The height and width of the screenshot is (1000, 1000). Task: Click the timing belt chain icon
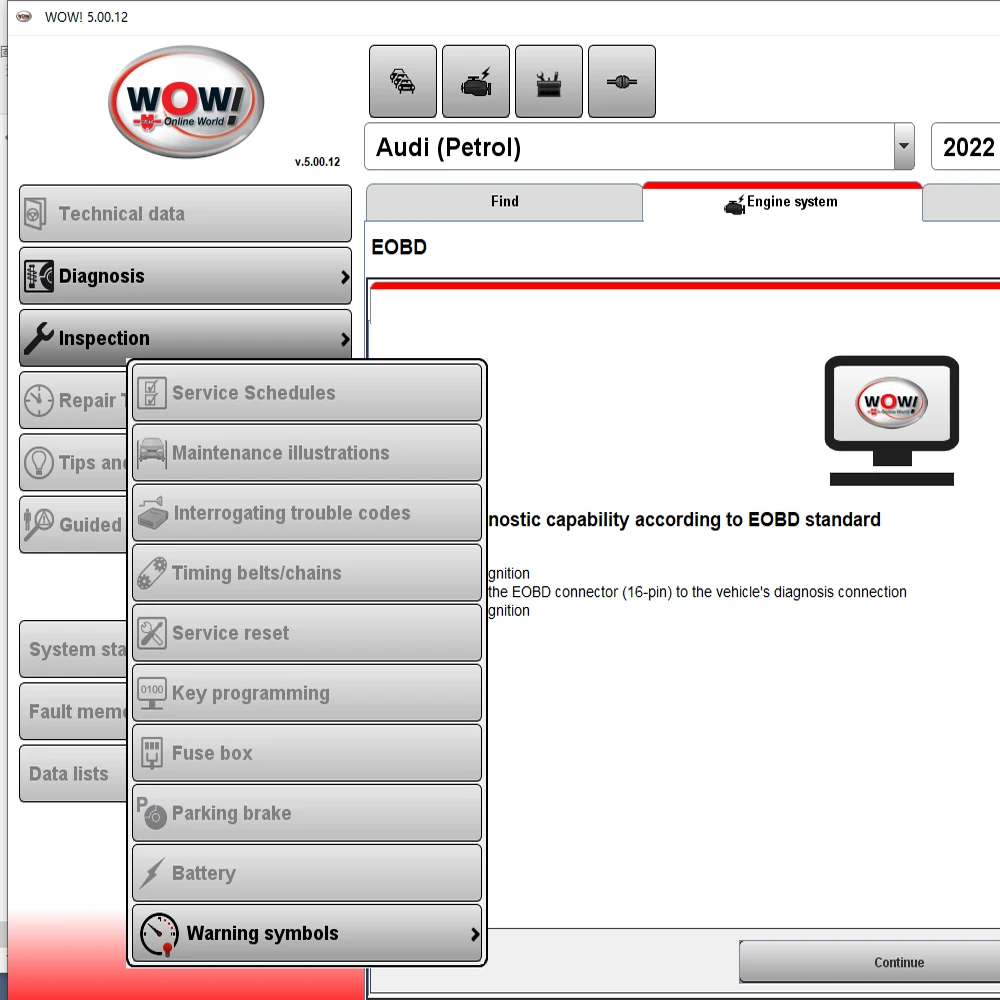pyautogui.click(x=152, y=573)
